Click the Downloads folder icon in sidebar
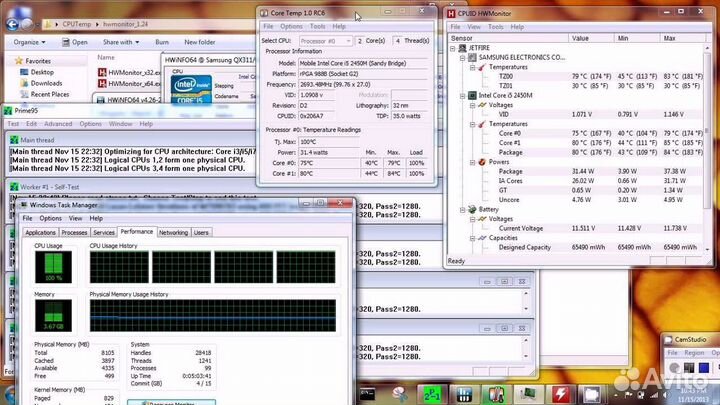The image size is (720, 405). [23, 84]
